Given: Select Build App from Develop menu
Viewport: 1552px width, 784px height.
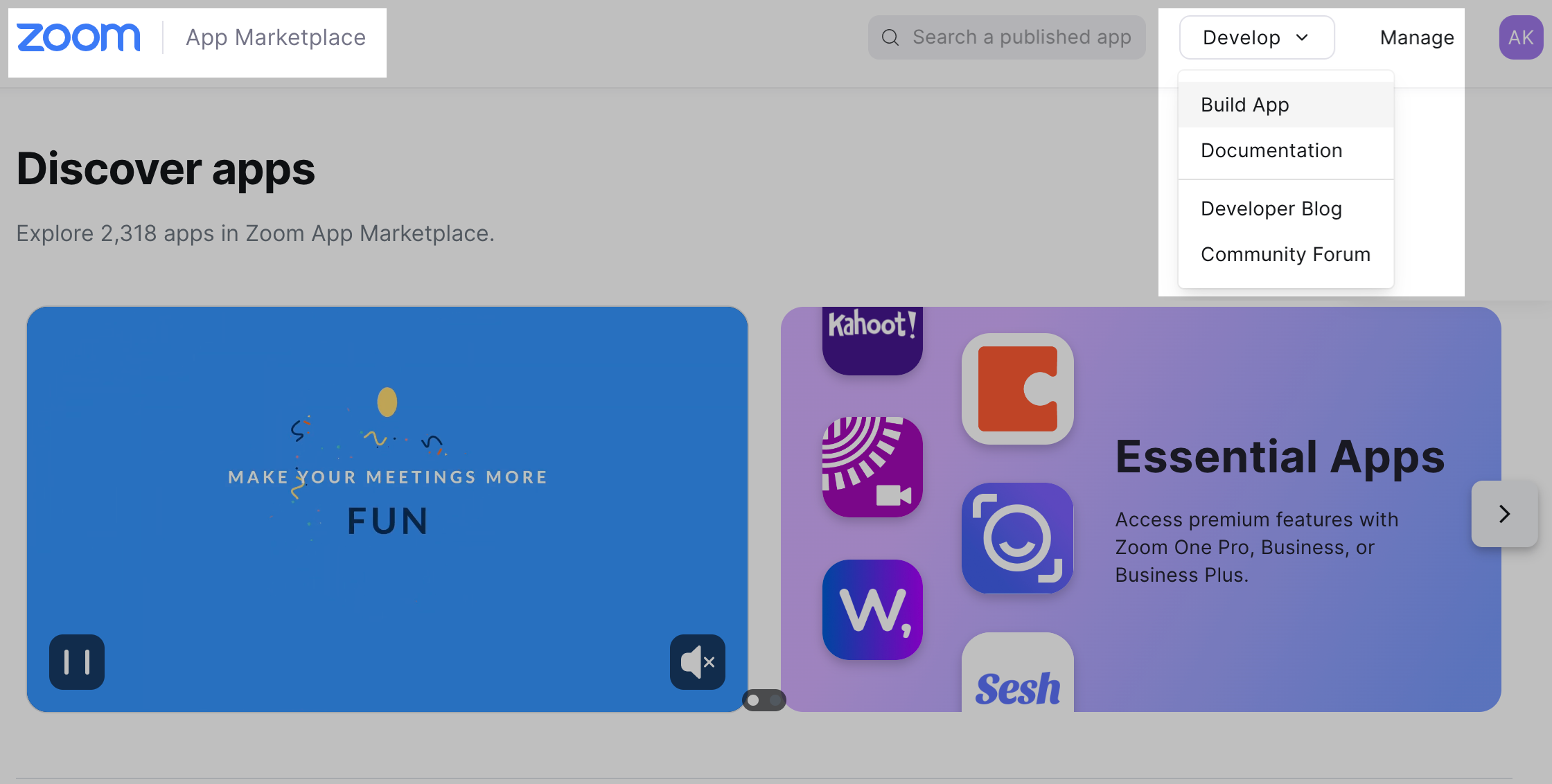Looking at the screenshot, I should (1286, 105).
